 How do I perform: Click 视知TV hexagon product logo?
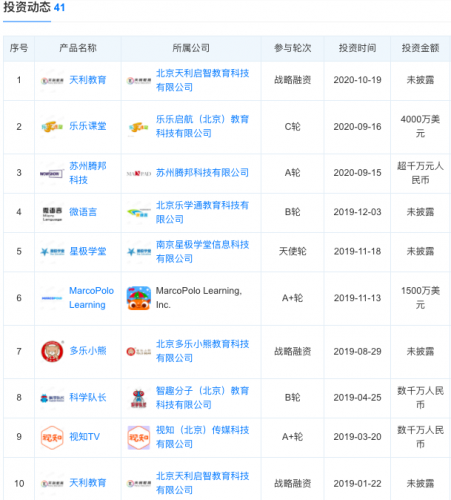click(52, 438)
